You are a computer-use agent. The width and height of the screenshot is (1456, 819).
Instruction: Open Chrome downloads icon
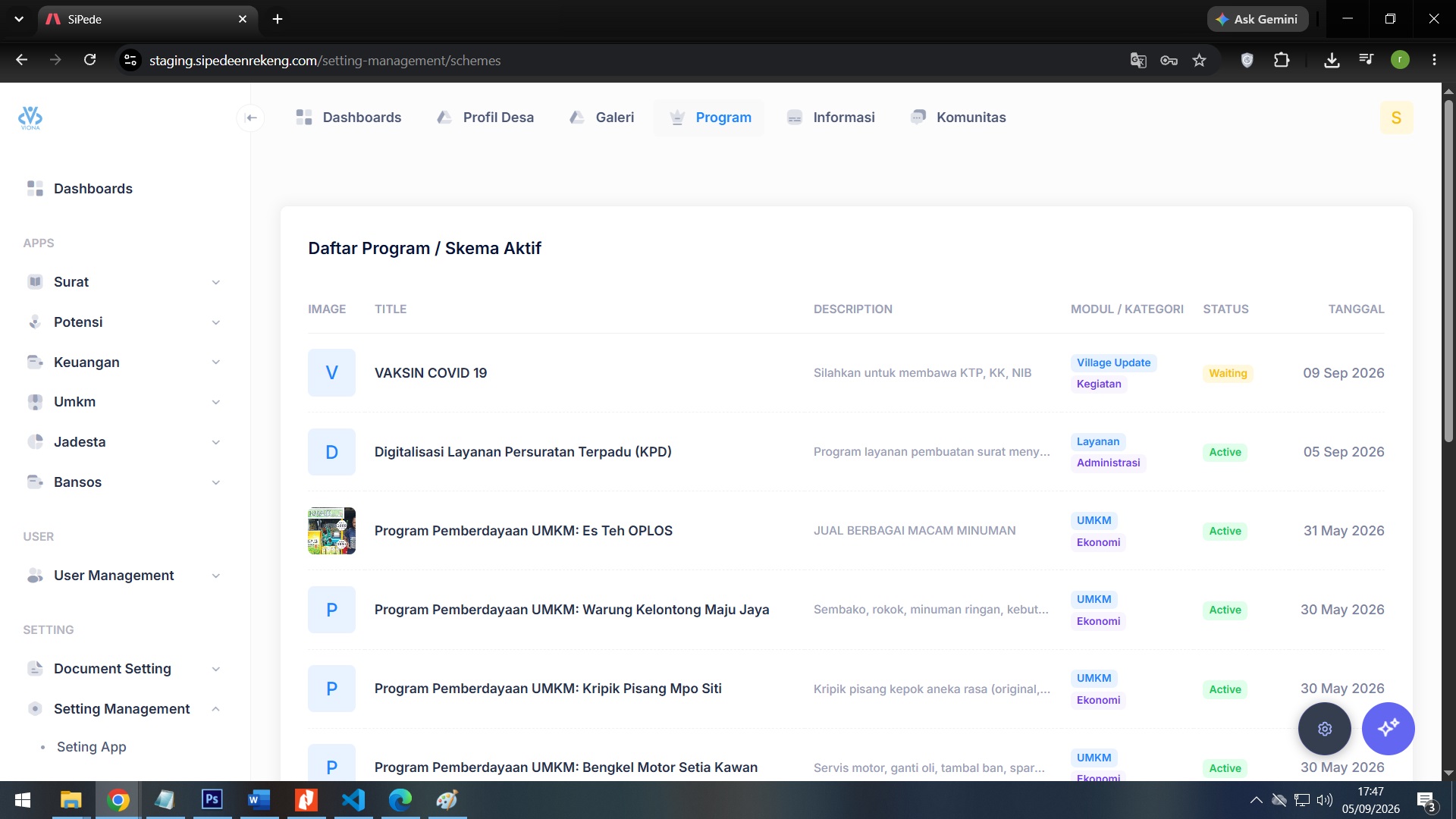pos(1332,60)
